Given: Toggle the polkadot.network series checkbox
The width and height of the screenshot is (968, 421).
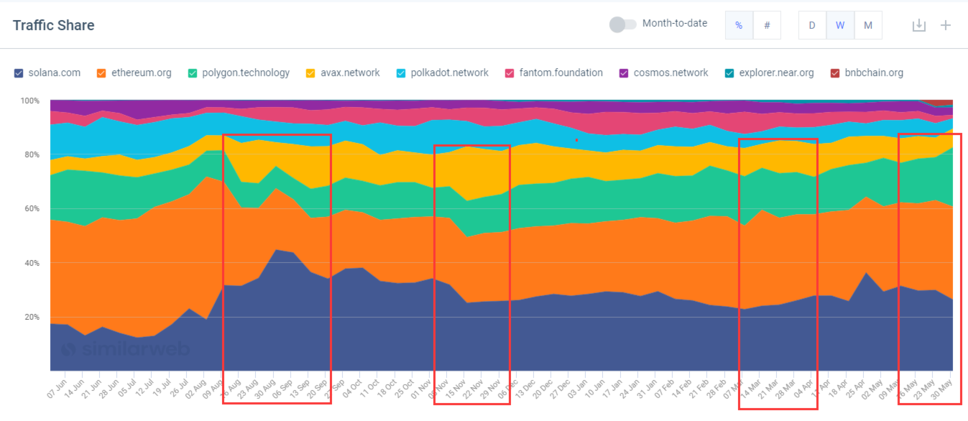Looking at the screenshot, I should pyautogui.click(x=401, y=73).
